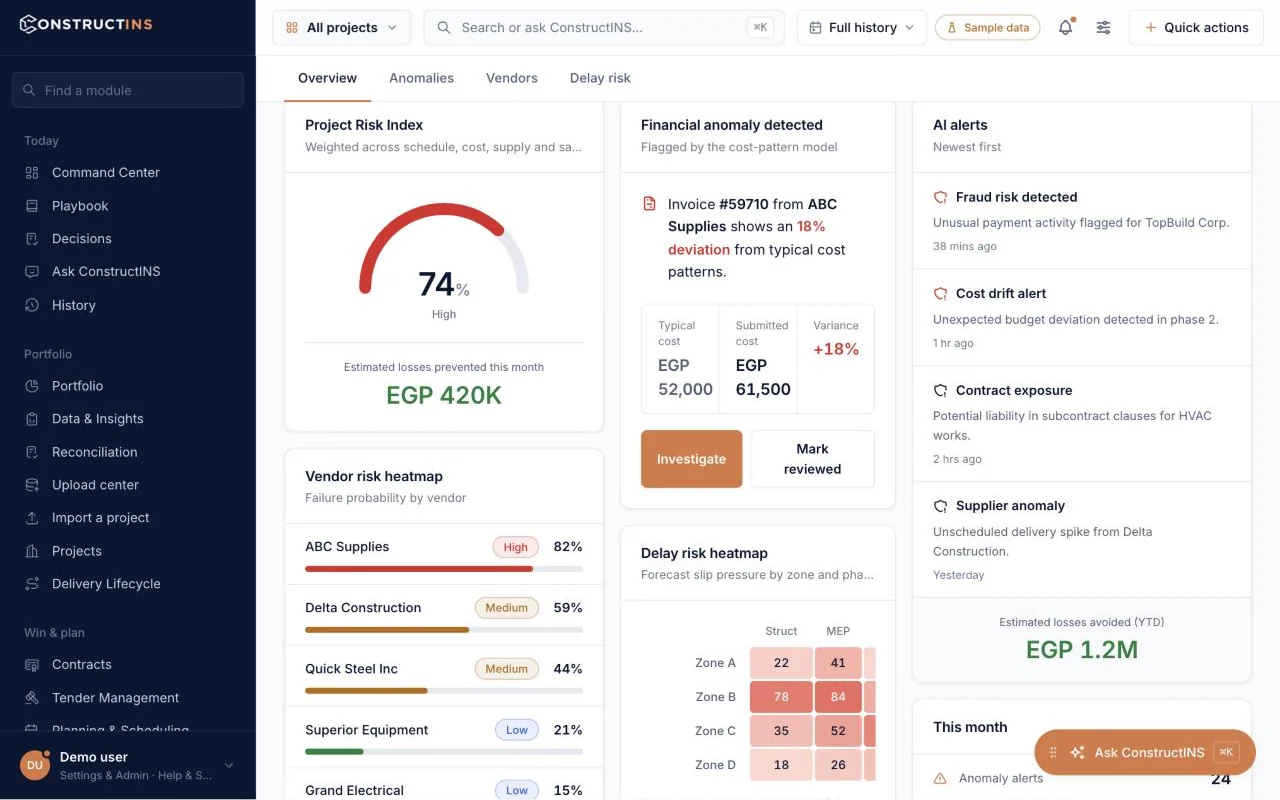Click the Superior Equipment risk bar
Image resolution: width=1280 pixels, height=800 pixels.
pyautogui.click(x=444, y=752)
